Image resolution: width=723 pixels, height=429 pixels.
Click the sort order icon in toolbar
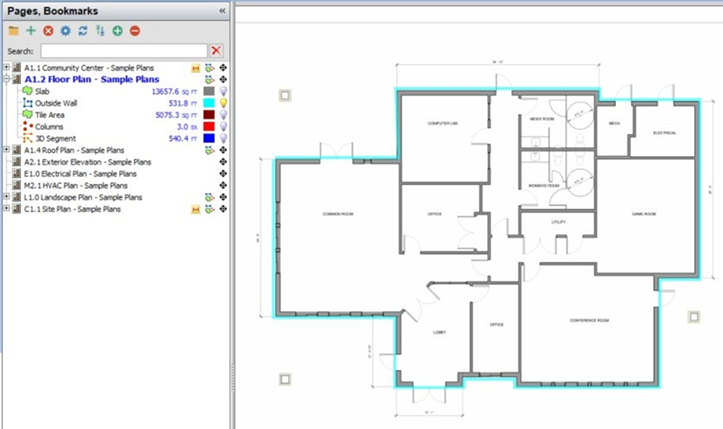click(x=100, y=31)
